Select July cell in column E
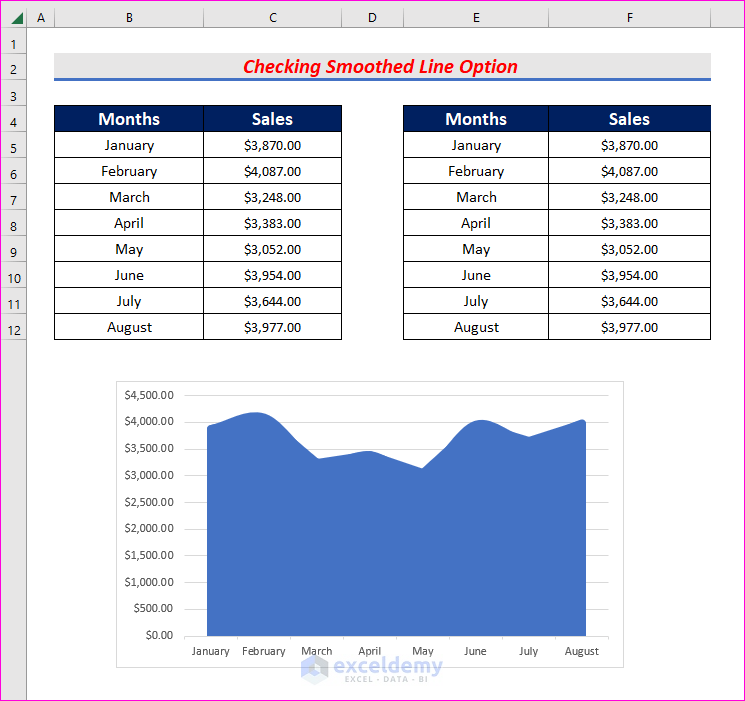This screenshot has height=701, width=745. [x=476, y=301]
